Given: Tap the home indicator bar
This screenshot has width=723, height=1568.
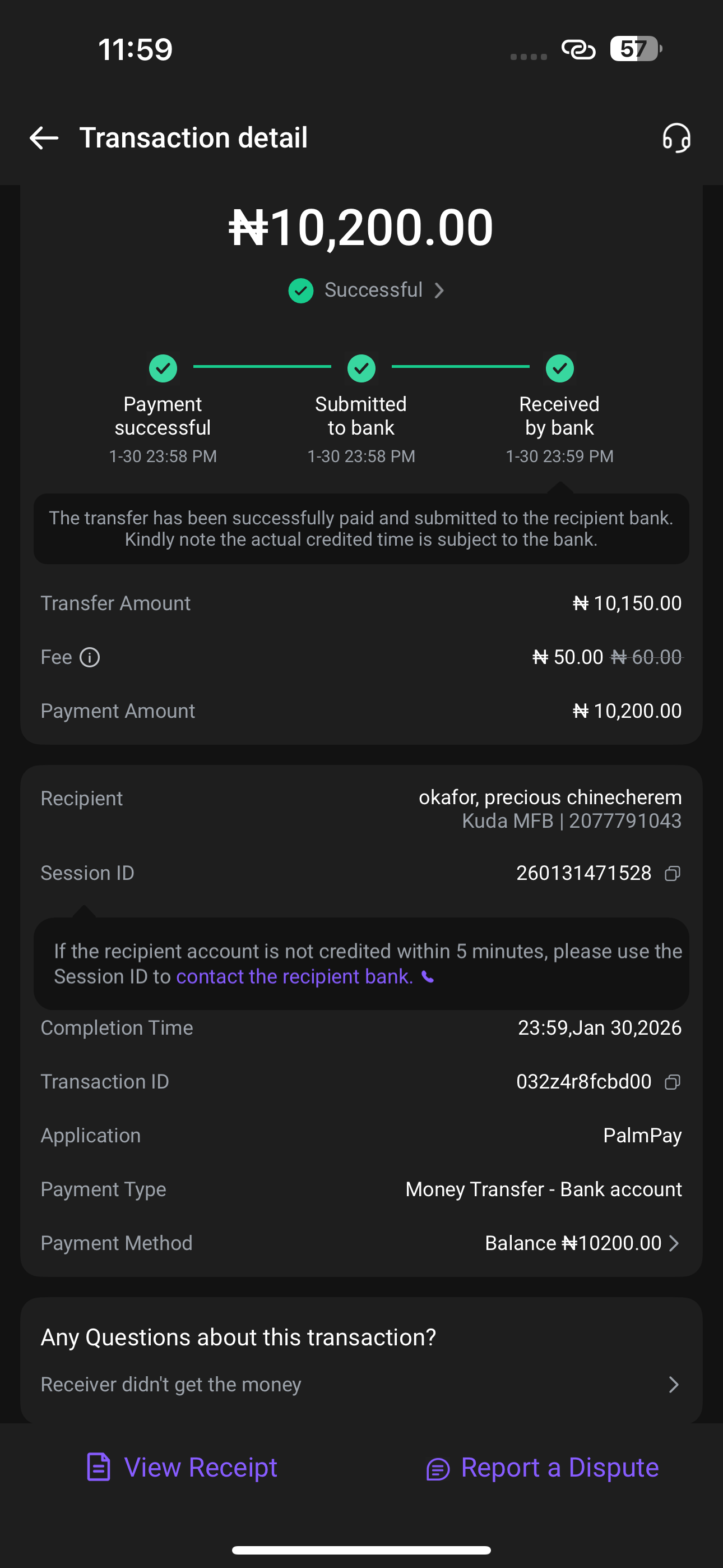Looking at the screenshot, I should coord(361,1549).
